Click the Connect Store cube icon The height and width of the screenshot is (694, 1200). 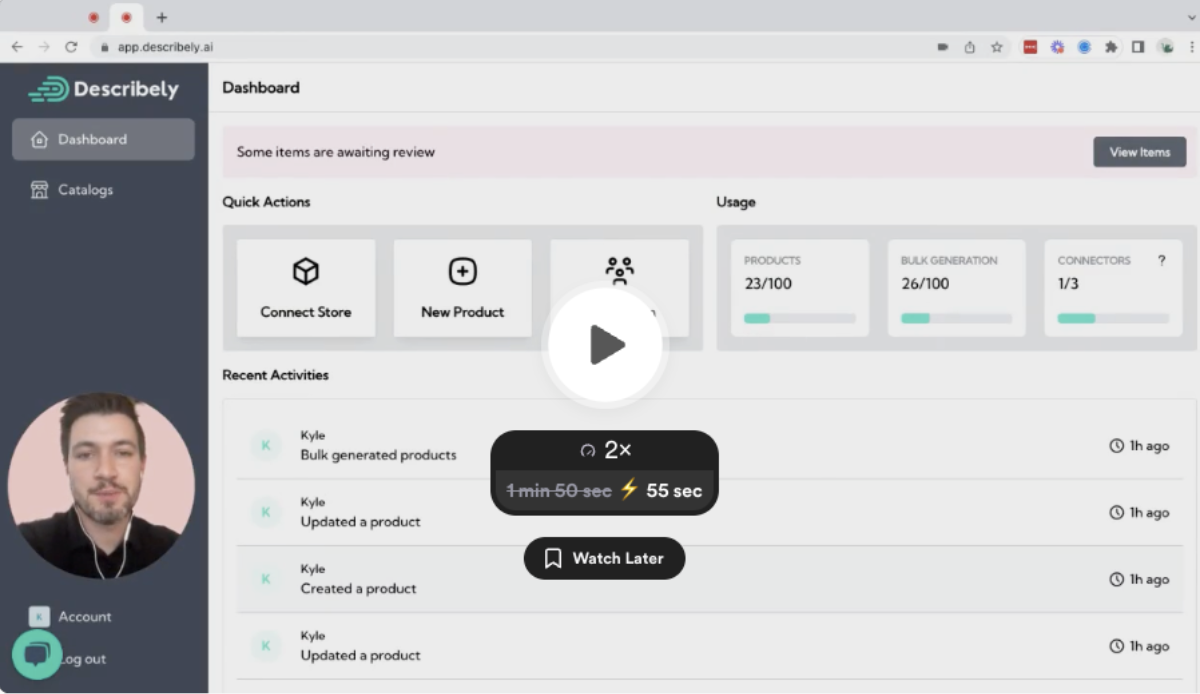305,271
